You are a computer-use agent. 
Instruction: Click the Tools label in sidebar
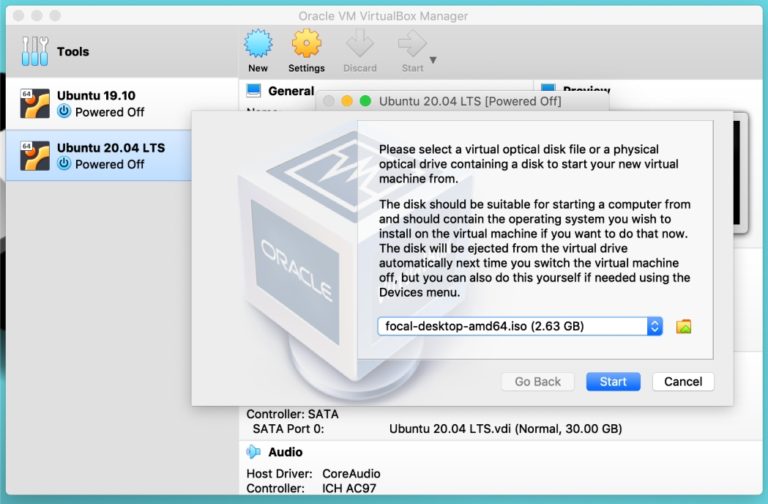(x=73, y=51)
